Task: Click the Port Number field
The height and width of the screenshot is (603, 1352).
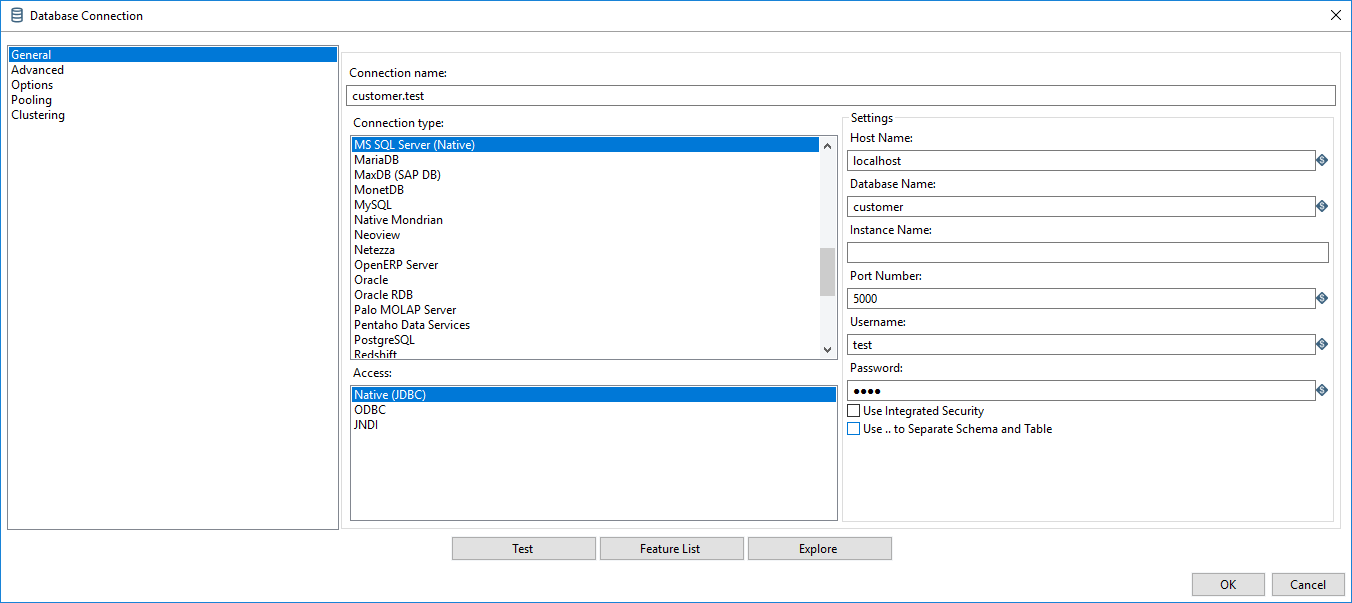Action: pyautogui.click(x=1081, y=298)
